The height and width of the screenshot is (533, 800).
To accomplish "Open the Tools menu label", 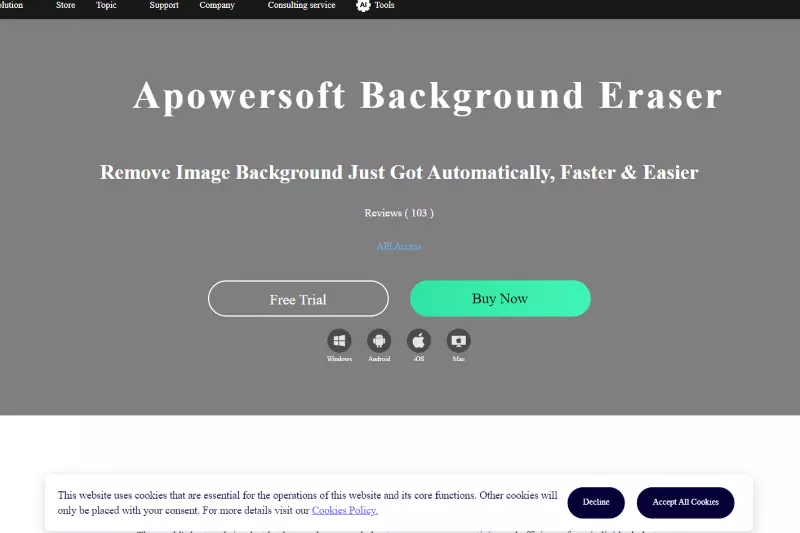I will [x=384, y=5].
